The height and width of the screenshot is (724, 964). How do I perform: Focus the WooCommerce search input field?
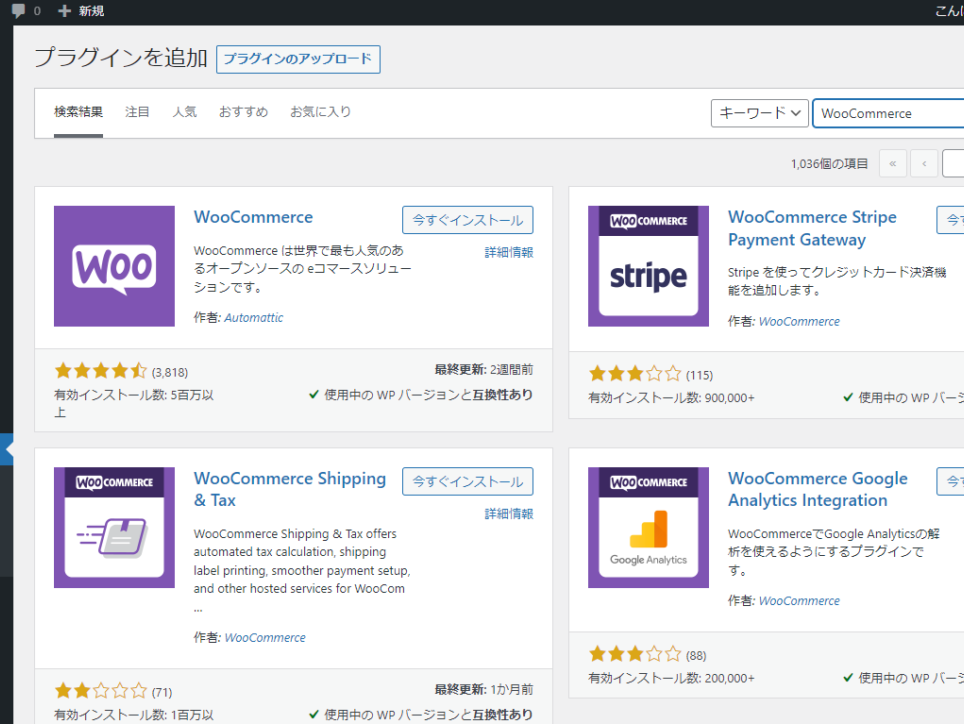pos(888,113)
